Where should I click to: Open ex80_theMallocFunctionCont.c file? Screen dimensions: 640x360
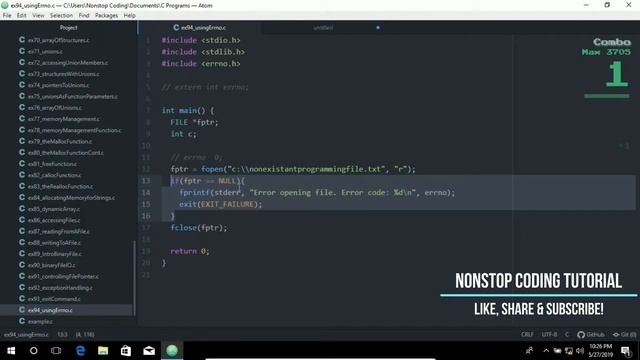65,152
